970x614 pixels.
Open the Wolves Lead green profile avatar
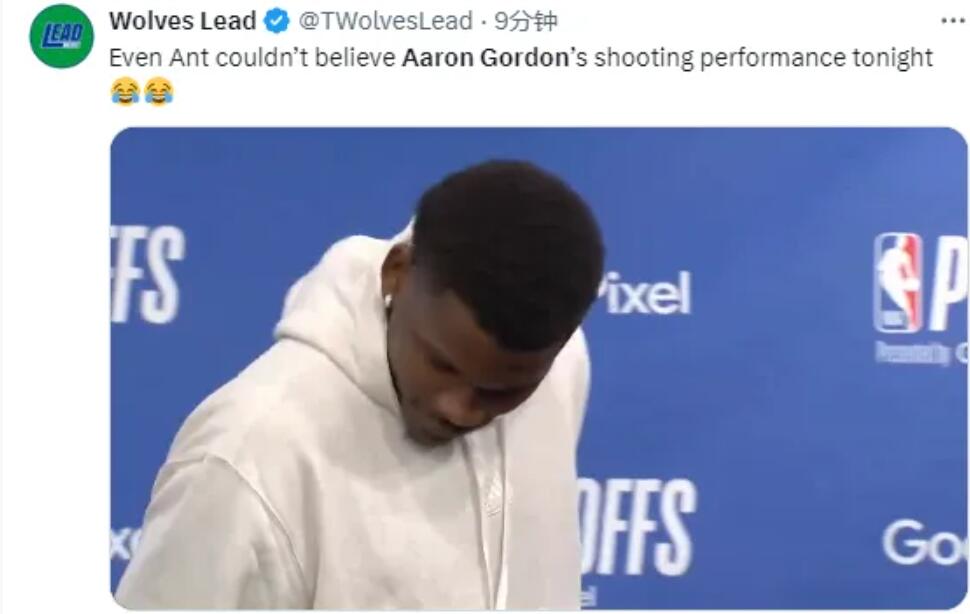(x=61, y=36)
